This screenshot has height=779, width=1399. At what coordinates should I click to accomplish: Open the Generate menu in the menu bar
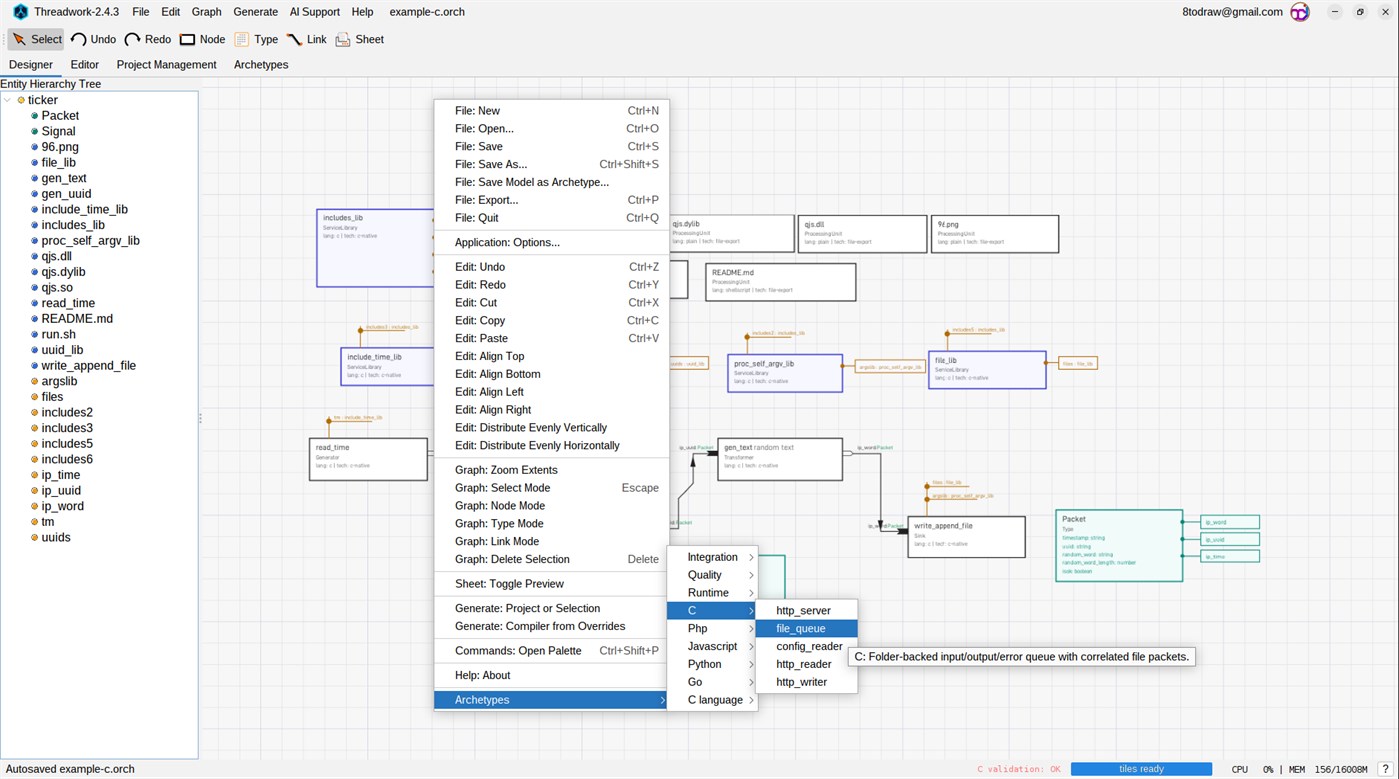pyautogui.click(x=255, y=12)
